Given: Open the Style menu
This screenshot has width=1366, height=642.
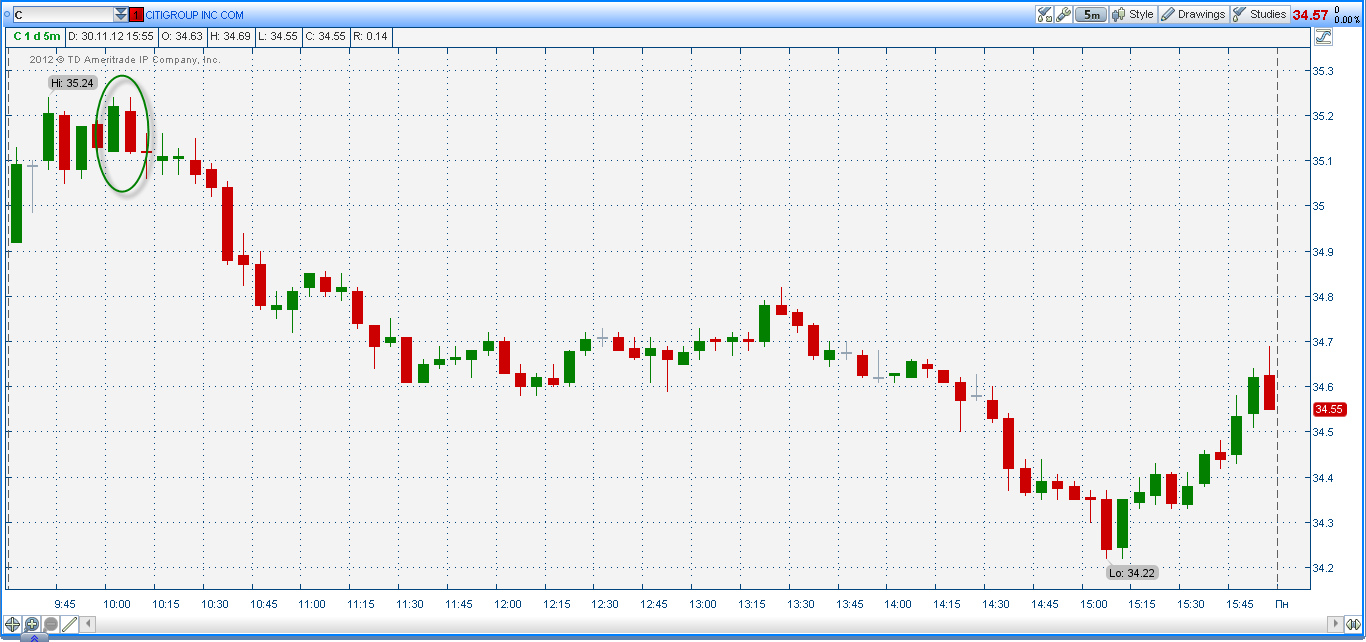Looking at the screenshot, I should pyautogui.click(x=1133, y=14).
